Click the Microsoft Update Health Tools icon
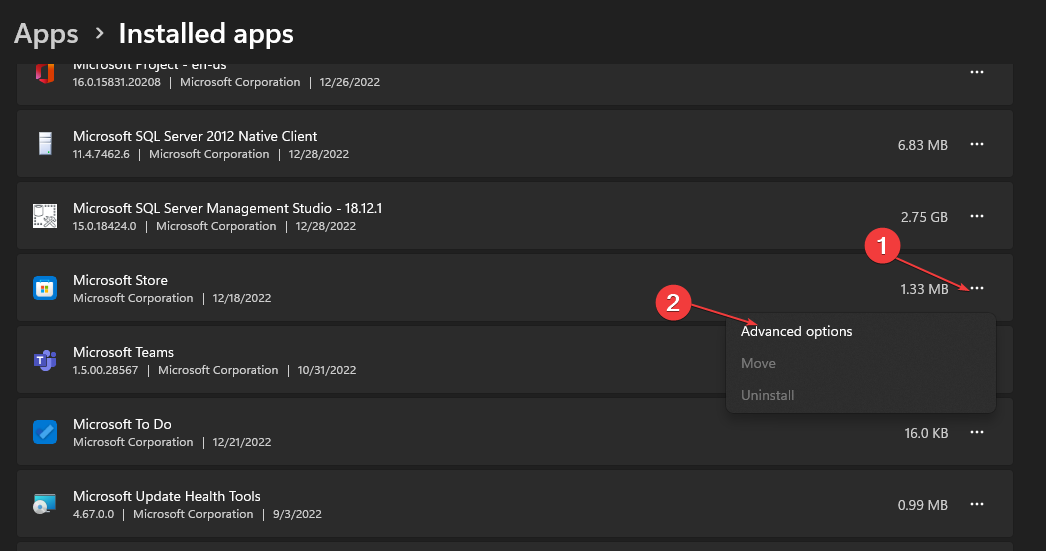This screenshot has width=1046, height=551. click(x=45, y=504)
